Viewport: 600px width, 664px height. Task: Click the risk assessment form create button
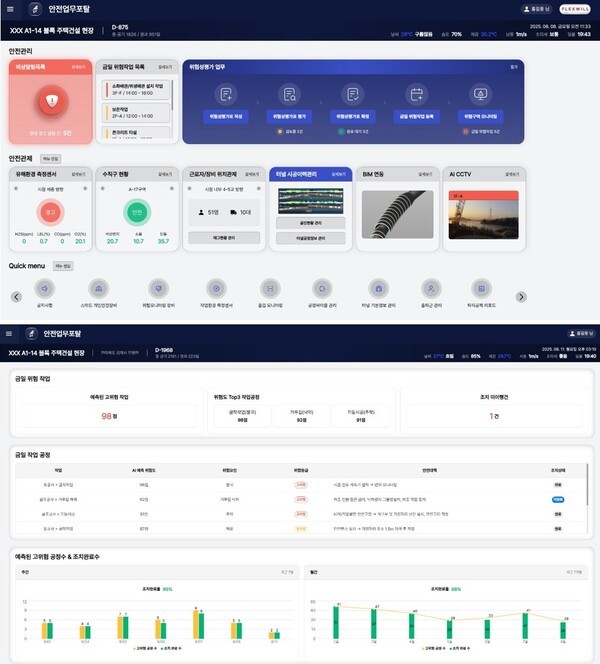point(226,116)
